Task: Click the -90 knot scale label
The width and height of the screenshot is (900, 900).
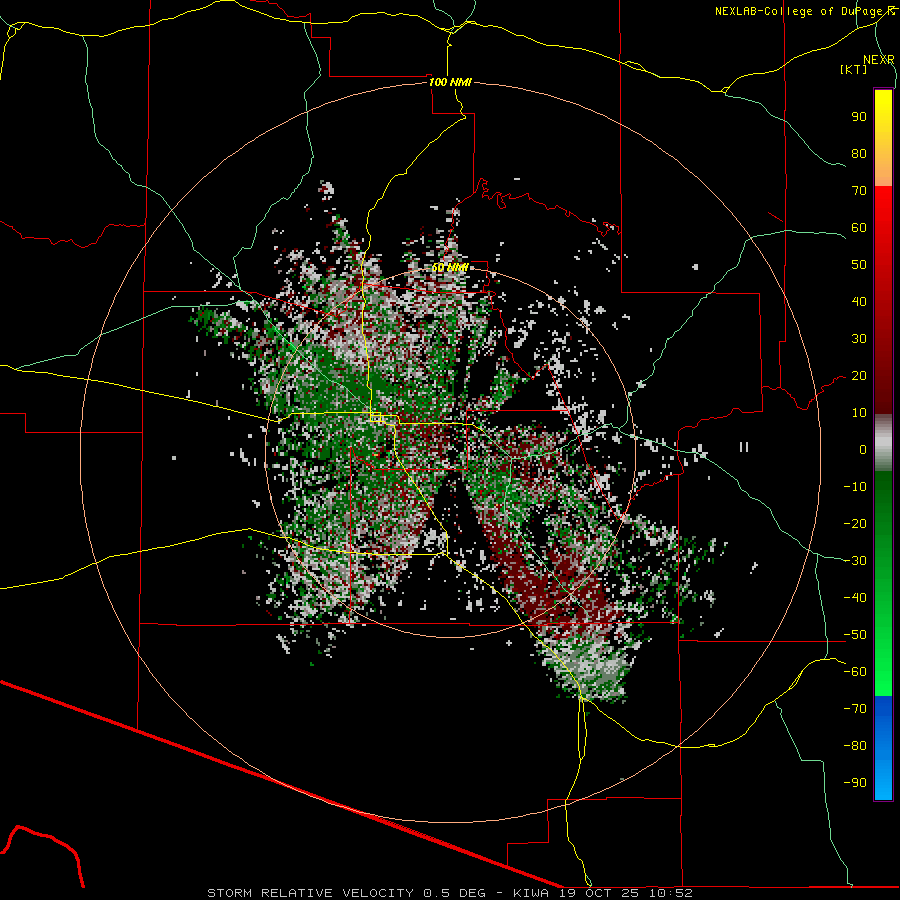Action: point(855,783)
